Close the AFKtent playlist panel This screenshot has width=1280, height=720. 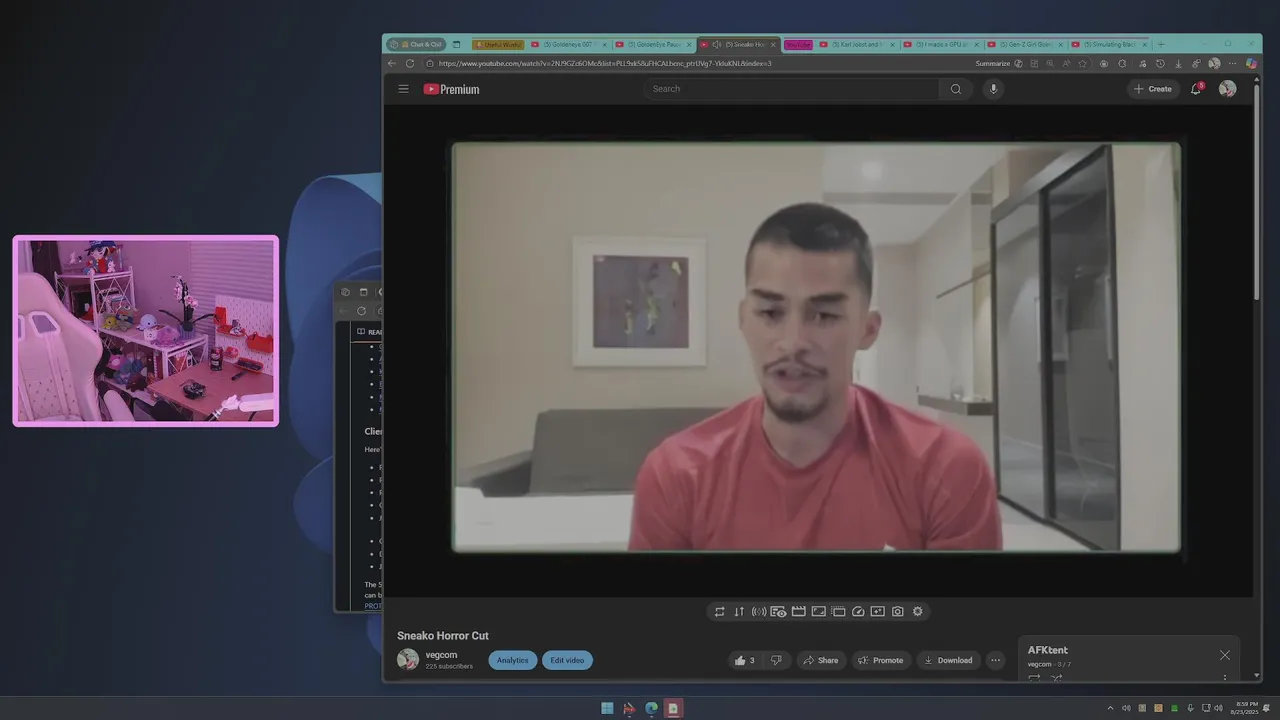[1225, 655]
